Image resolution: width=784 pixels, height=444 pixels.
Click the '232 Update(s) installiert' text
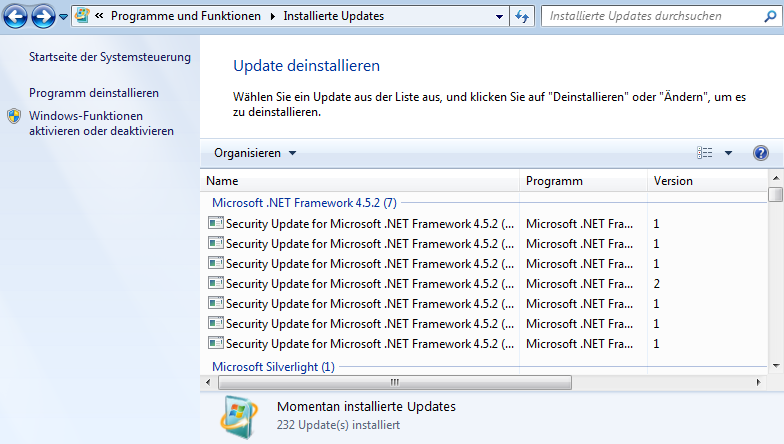[x=338, y=425]
